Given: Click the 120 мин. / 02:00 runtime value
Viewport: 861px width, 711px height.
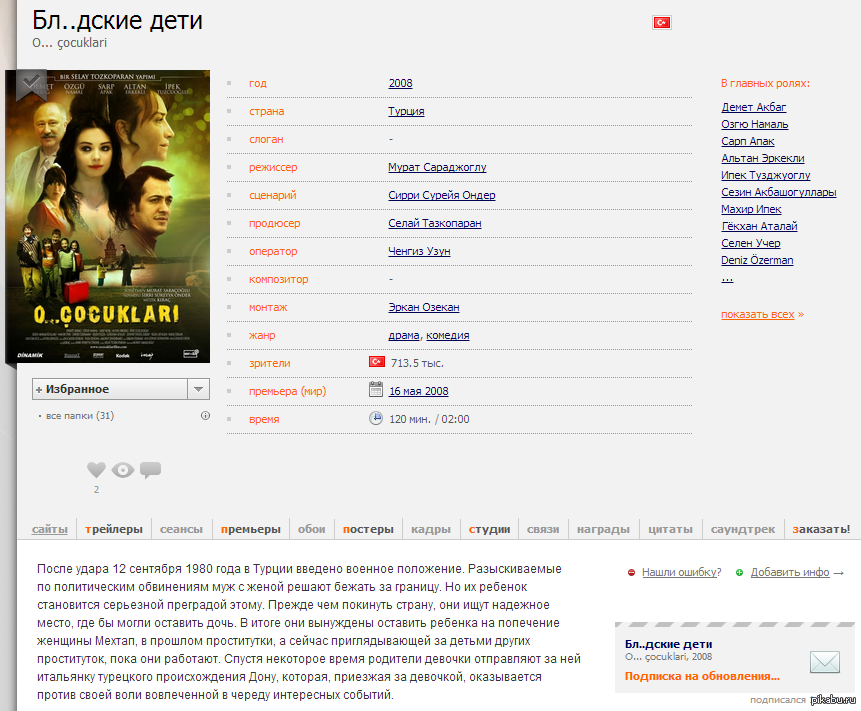Looking at the screenshot, I should point(429,419).
